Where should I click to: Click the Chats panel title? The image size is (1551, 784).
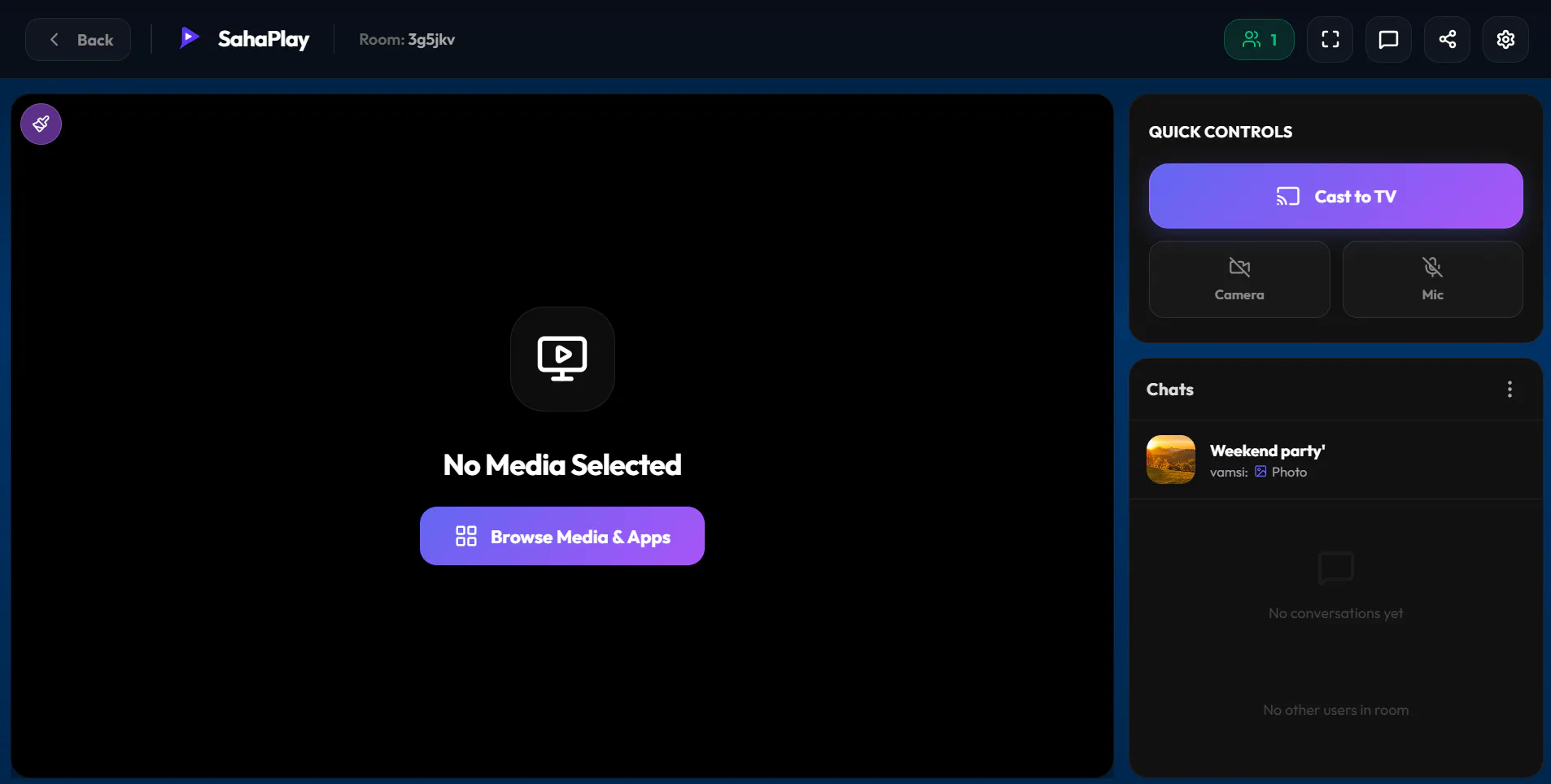tap(1170, 389)
